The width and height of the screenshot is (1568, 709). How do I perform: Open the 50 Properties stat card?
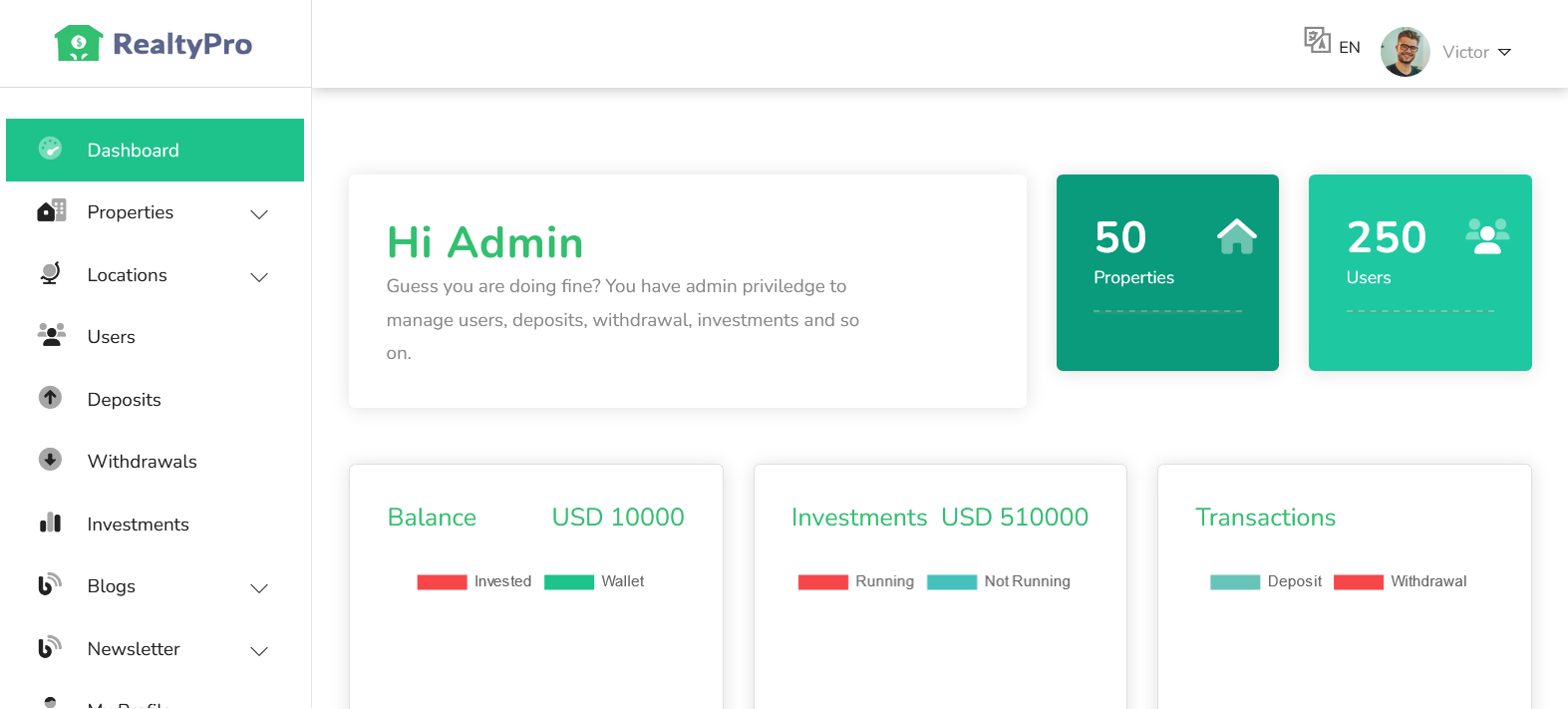click(x=1167, y=272)
